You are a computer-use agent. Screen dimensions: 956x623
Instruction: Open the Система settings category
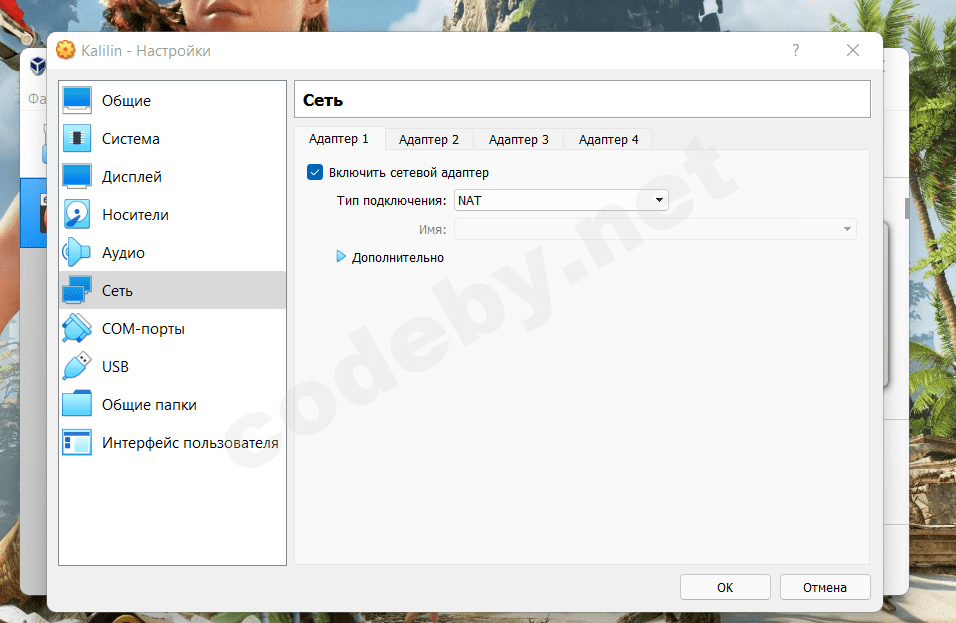click(x=173, y=138)
